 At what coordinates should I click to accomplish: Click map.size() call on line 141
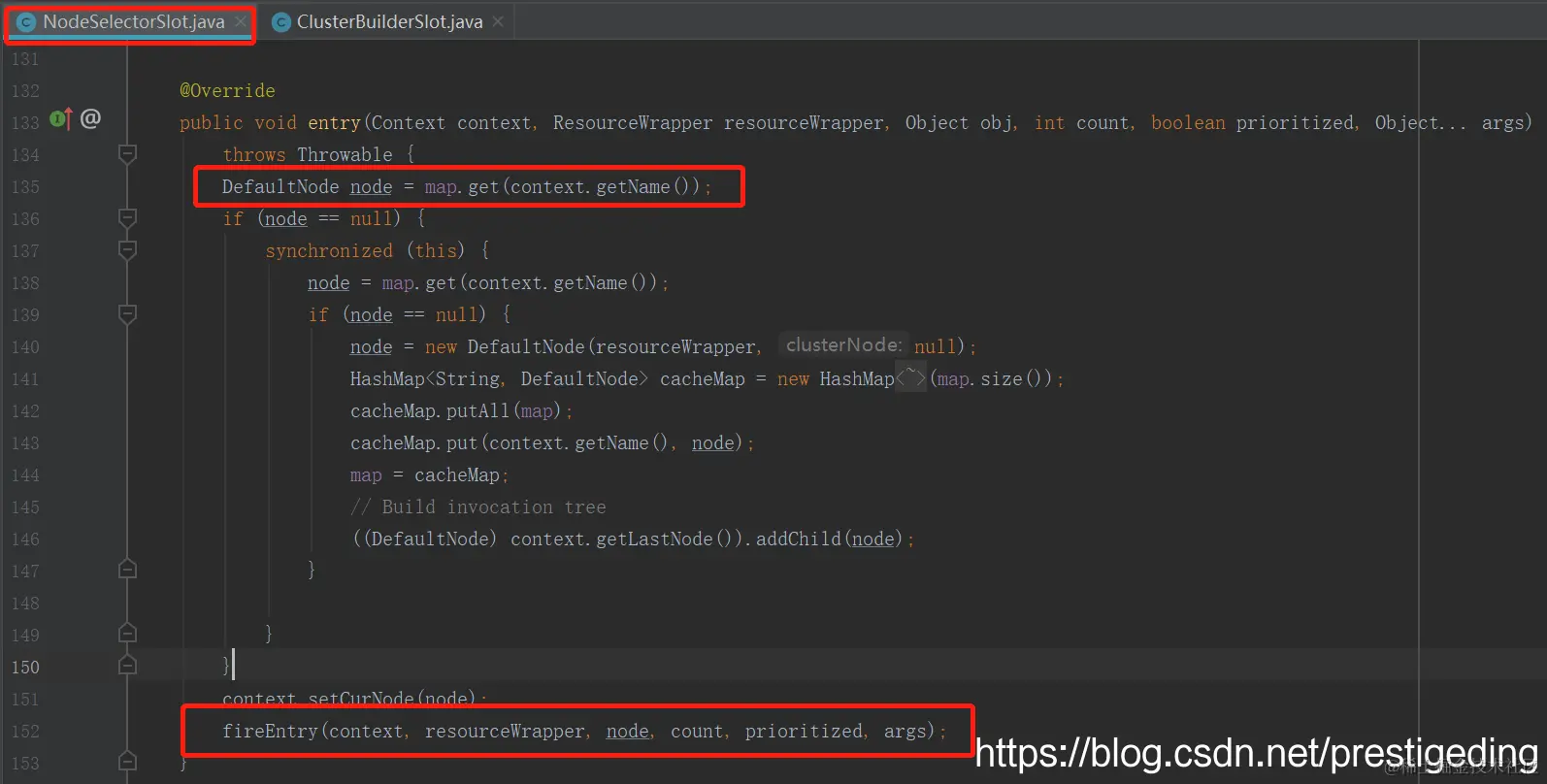[994, 379]
